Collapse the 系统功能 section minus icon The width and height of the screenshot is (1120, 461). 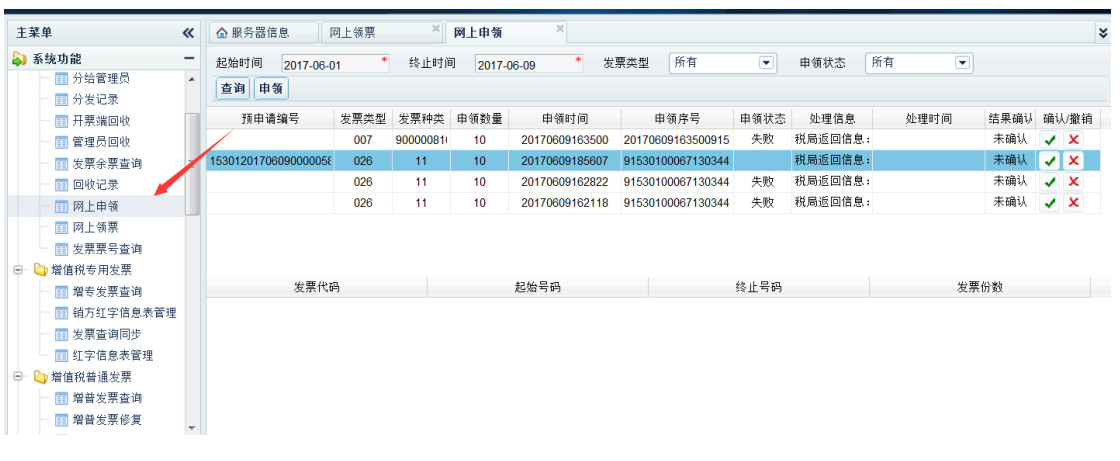point(189,59)
